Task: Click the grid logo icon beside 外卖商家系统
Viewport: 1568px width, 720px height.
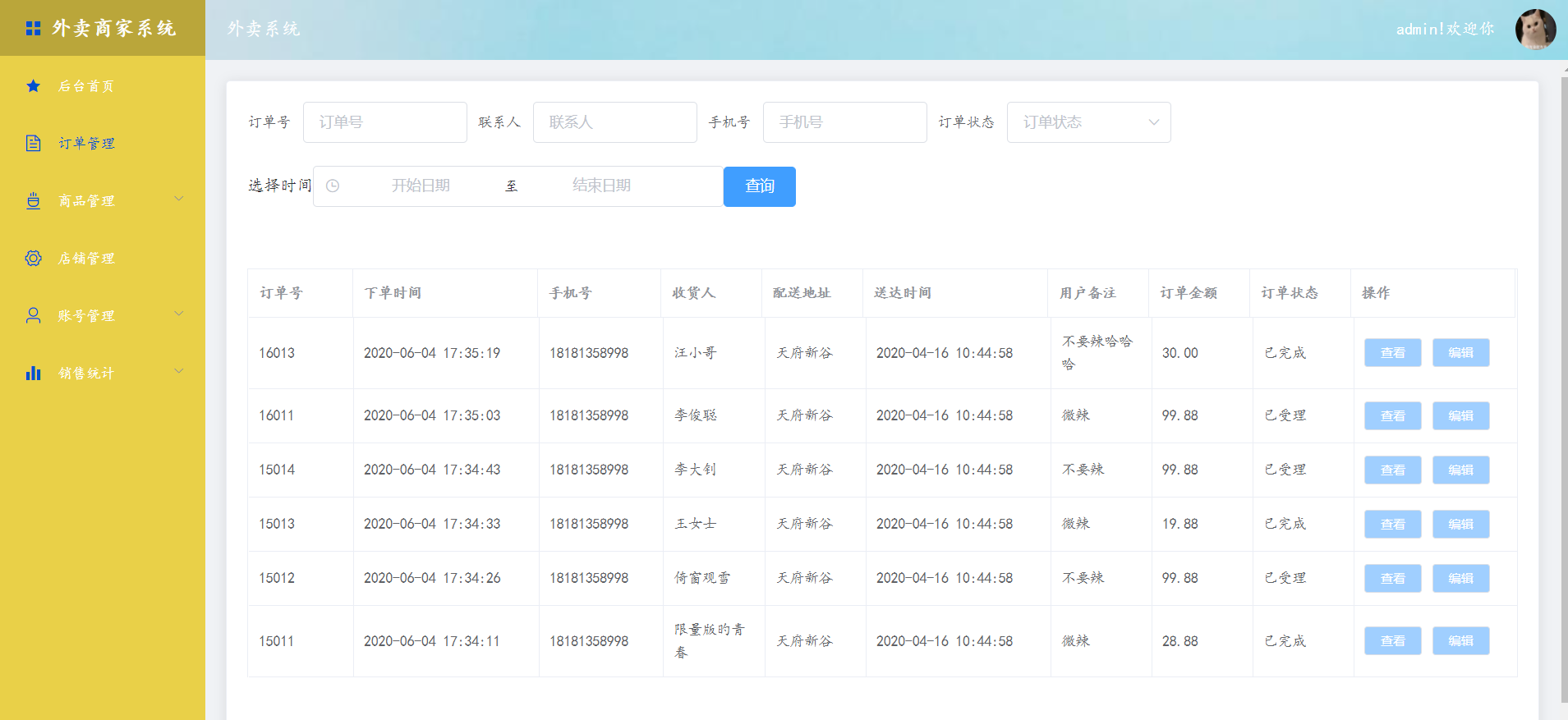Action: (x=33, y=29)
